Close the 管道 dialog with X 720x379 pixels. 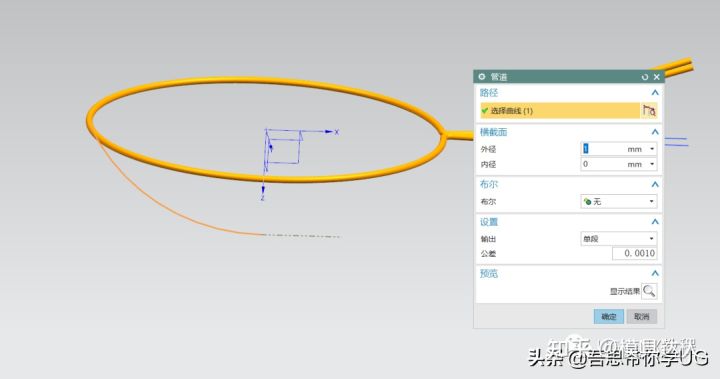point(656,77)
